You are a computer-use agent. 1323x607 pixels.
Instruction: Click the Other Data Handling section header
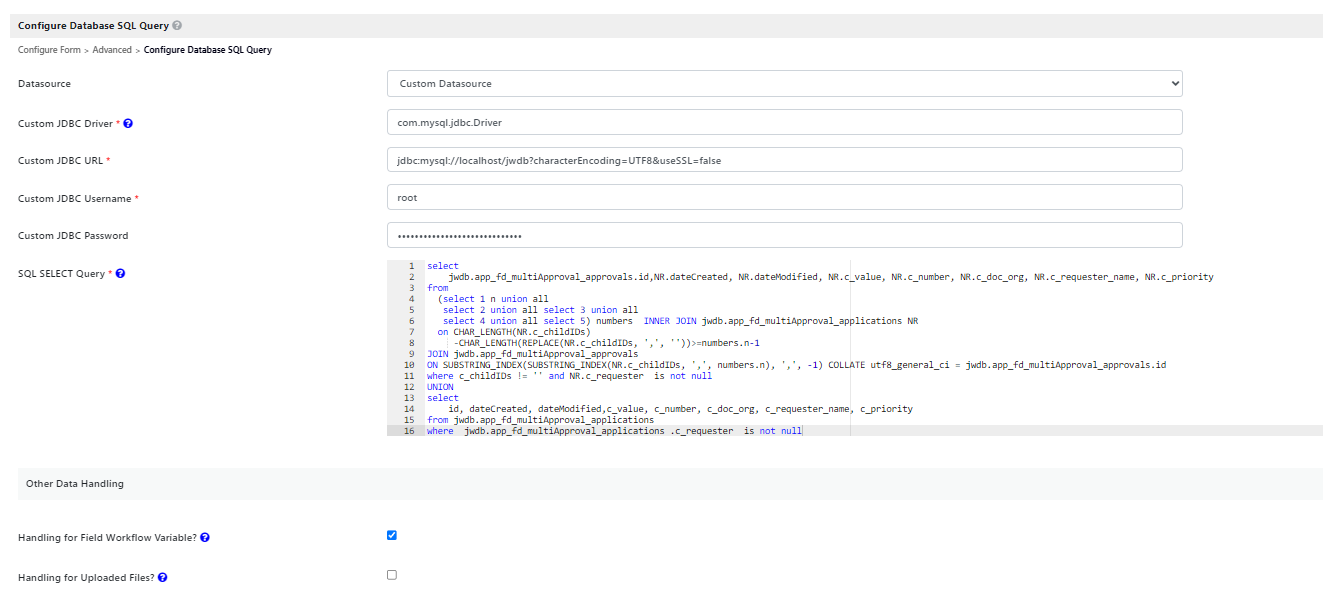coord(75,484)
